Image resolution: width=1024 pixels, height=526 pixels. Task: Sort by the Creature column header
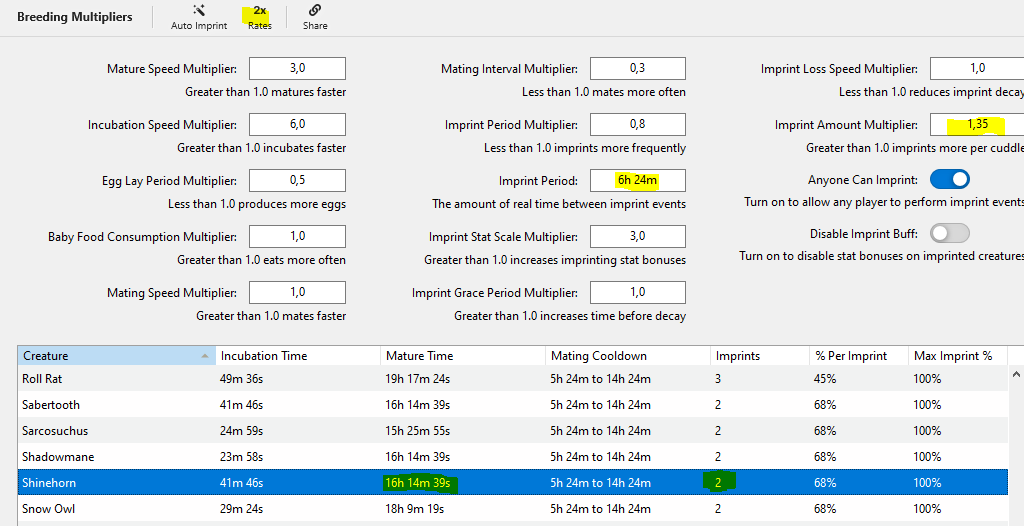coord(116,355)
